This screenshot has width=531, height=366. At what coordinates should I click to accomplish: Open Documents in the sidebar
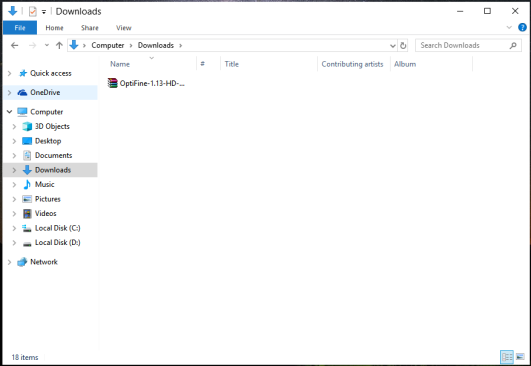54,155
